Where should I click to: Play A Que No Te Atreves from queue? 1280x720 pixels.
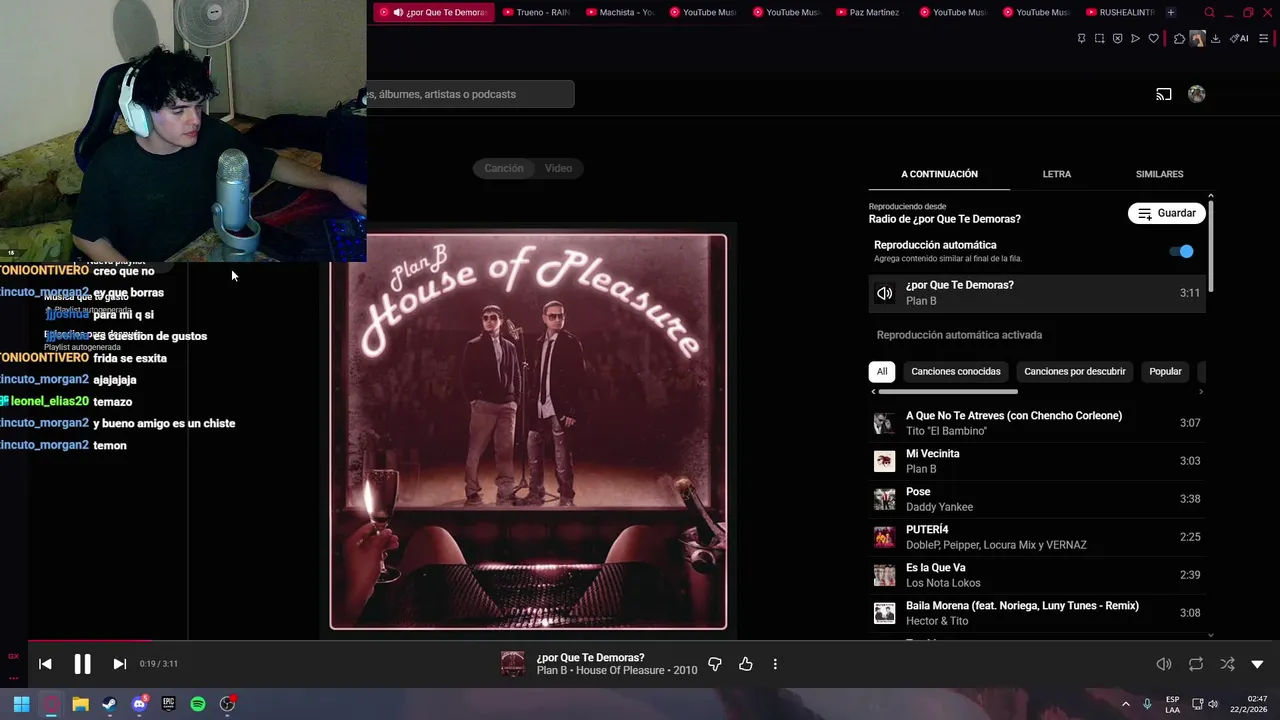tap(1037, 423)
